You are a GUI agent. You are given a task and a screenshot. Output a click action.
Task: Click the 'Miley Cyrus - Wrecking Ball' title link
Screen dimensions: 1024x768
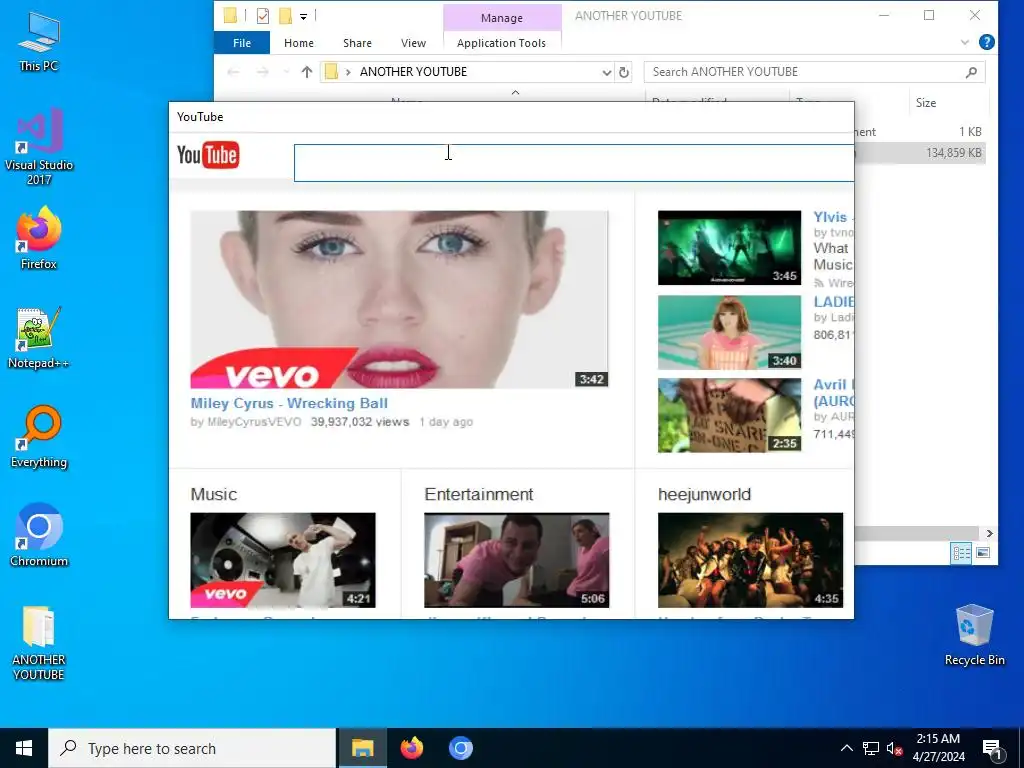pos(289,403)
